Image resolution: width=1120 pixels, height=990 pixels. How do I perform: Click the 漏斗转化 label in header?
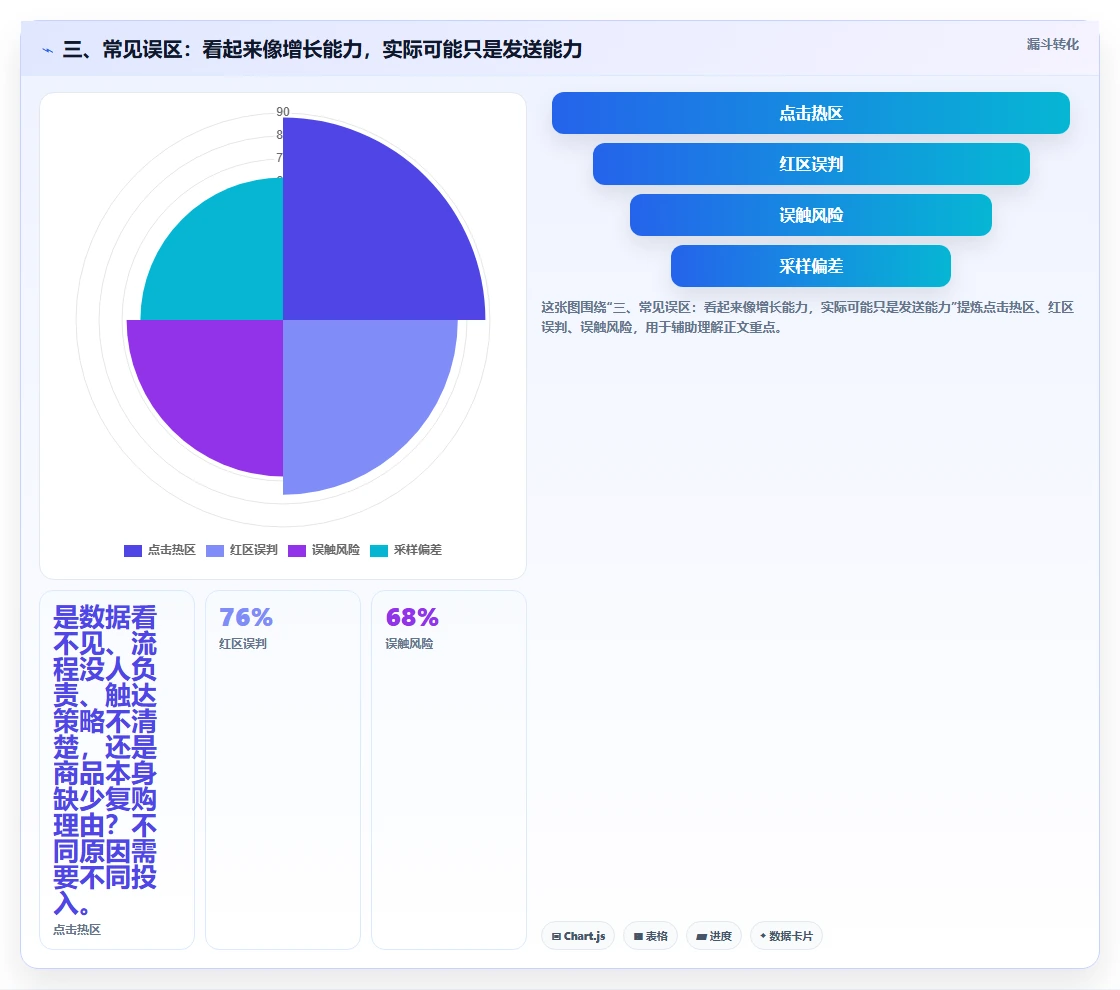(1052, 44)
